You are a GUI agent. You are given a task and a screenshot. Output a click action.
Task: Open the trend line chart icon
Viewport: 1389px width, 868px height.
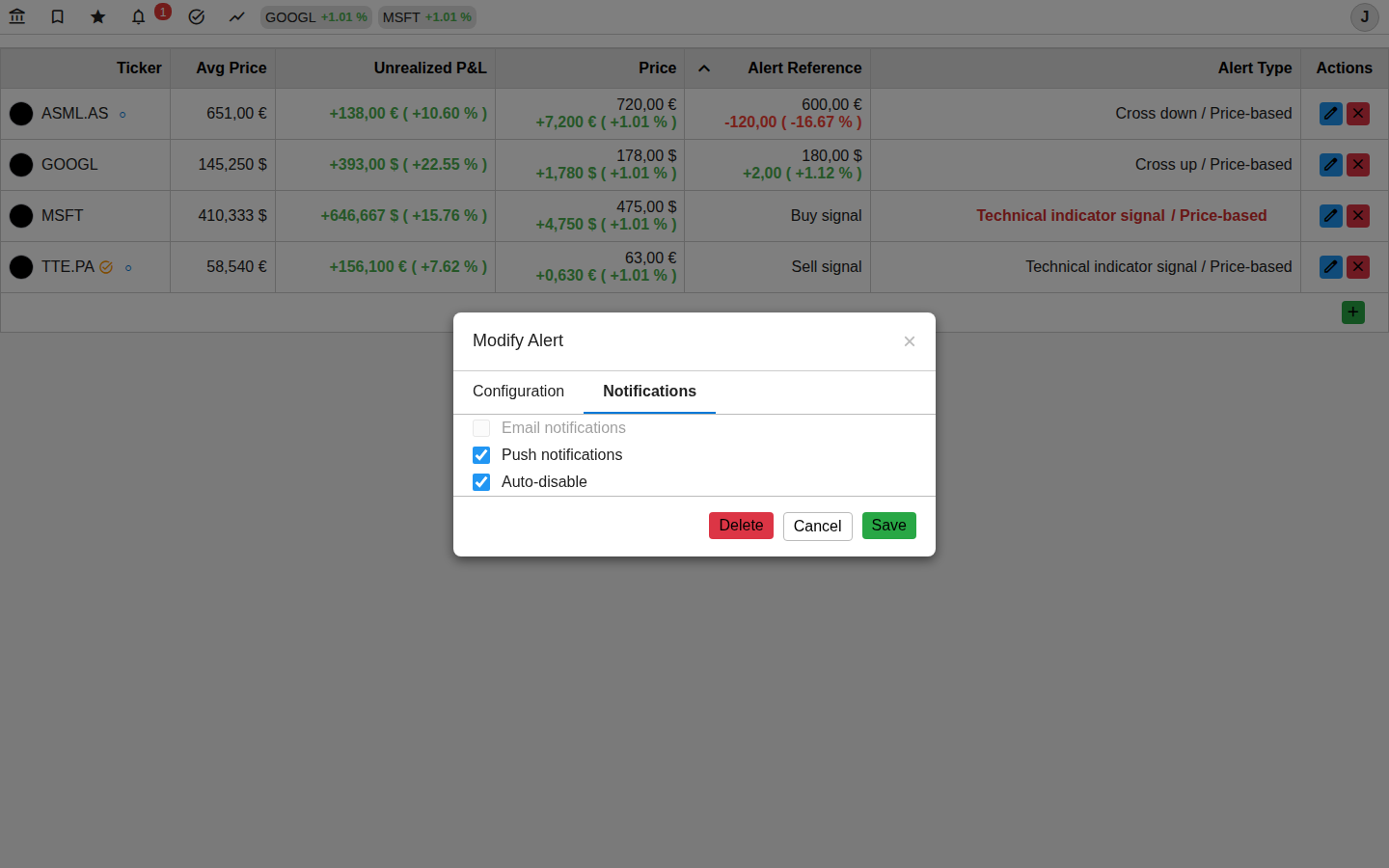coord(237,16)
